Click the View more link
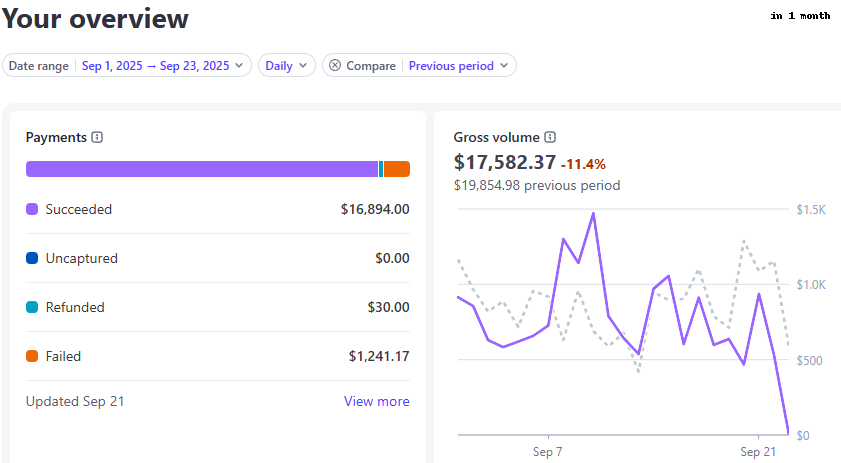This screenshot has height=463, width=841. click(x=376, y=402)
